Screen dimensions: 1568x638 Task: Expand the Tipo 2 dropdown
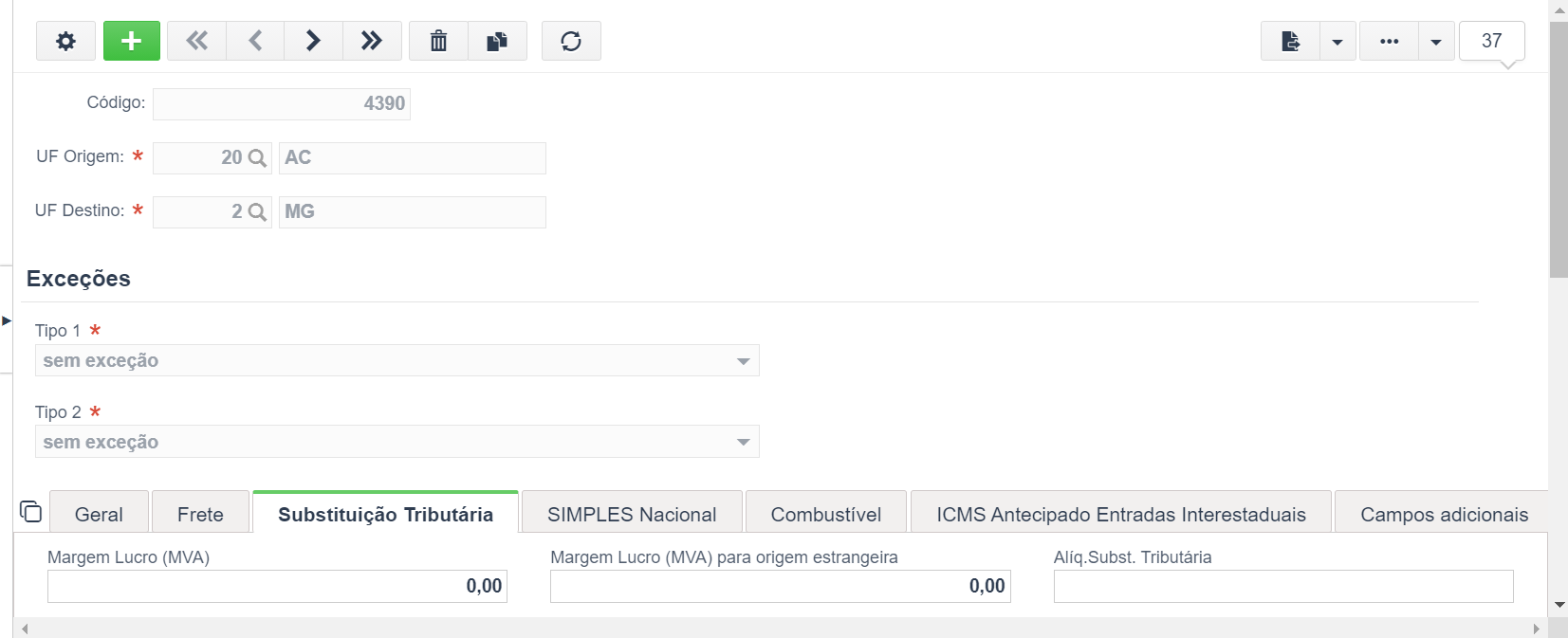pos(744,443)
